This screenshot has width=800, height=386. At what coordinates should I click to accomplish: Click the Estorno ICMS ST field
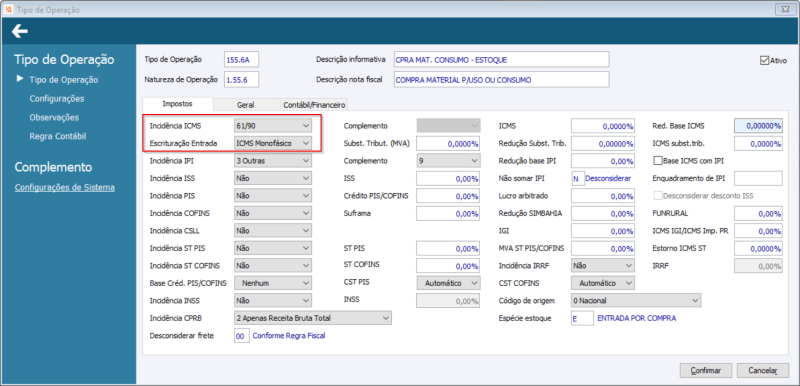point(758,248)
